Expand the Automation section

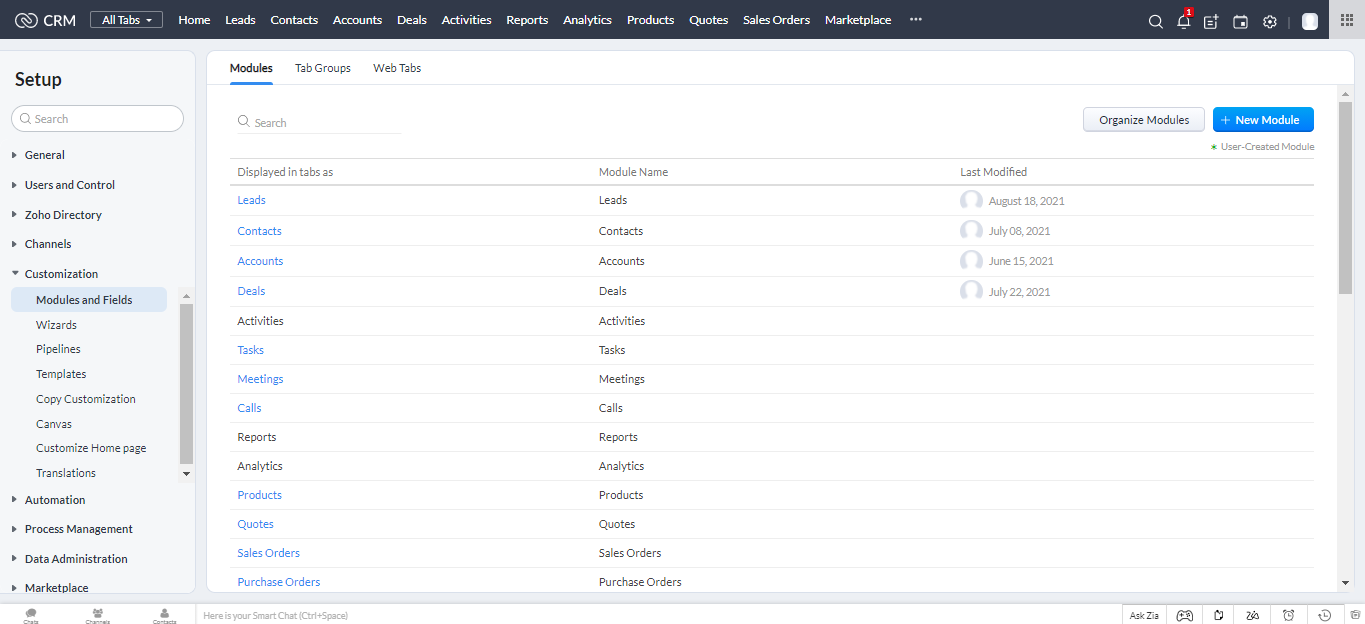click(54, 500)
